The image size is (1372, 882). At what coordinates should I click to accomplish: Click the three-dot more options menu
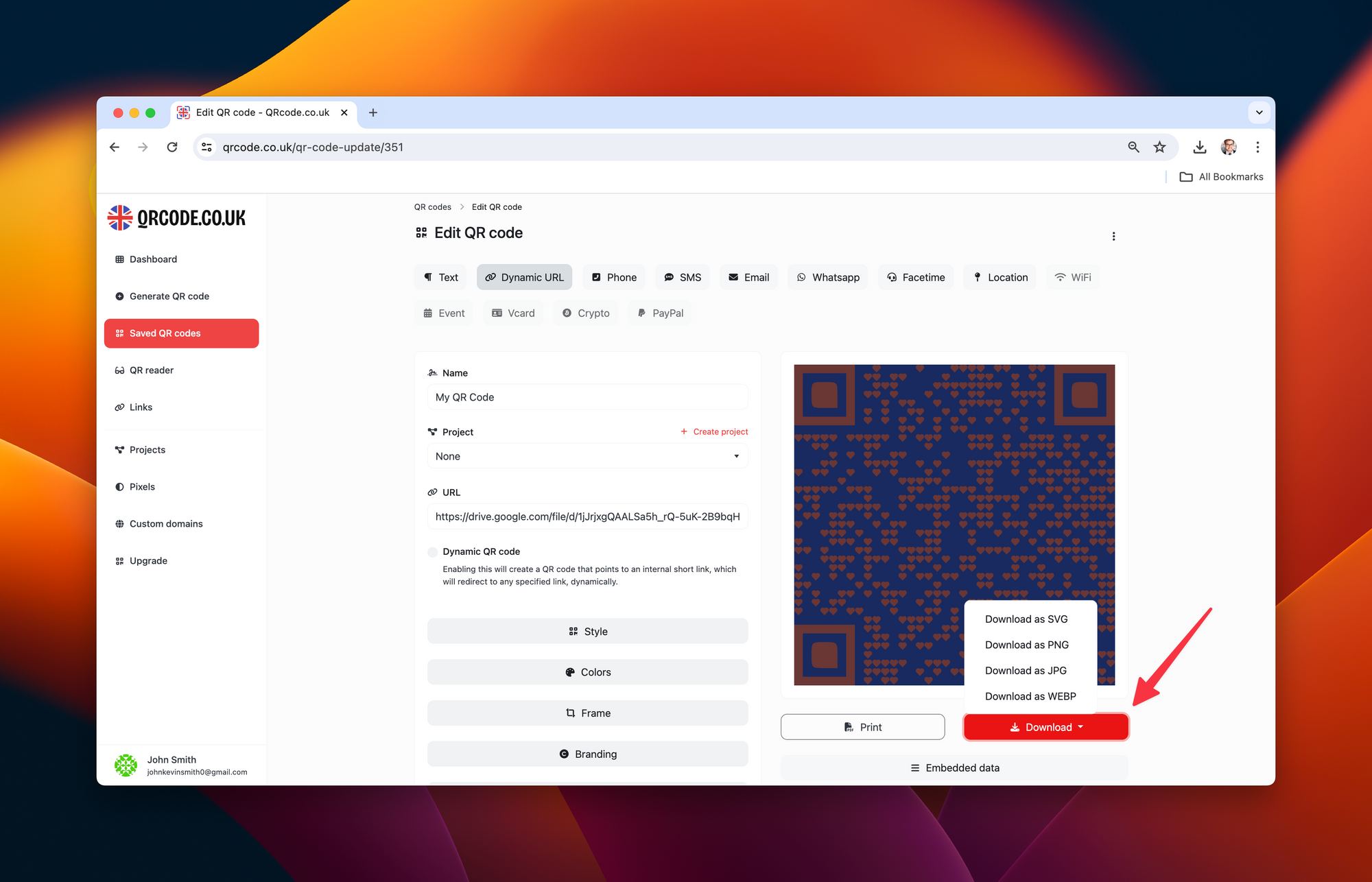point(1113,236)
